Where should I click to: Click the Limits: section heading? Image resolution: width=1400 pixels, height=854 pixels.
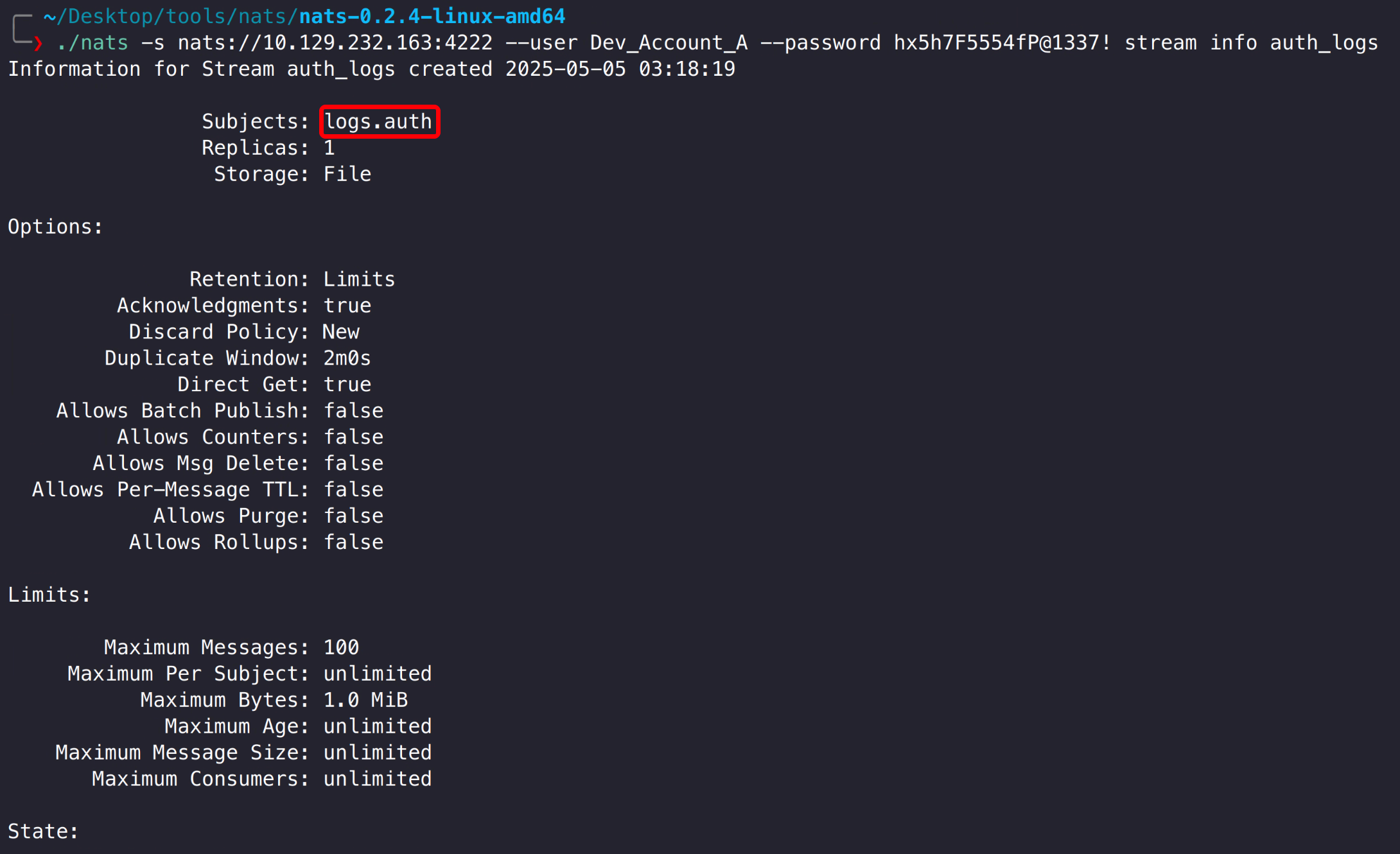[x=49, y=595]
